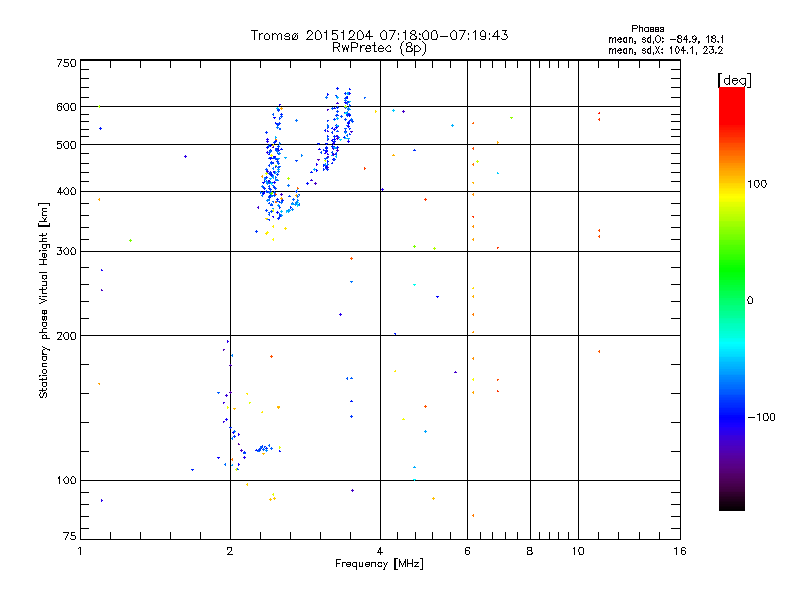The image size is (800, 600).
Task: Click y-axis tick label '500'
Action: [66, 145]
